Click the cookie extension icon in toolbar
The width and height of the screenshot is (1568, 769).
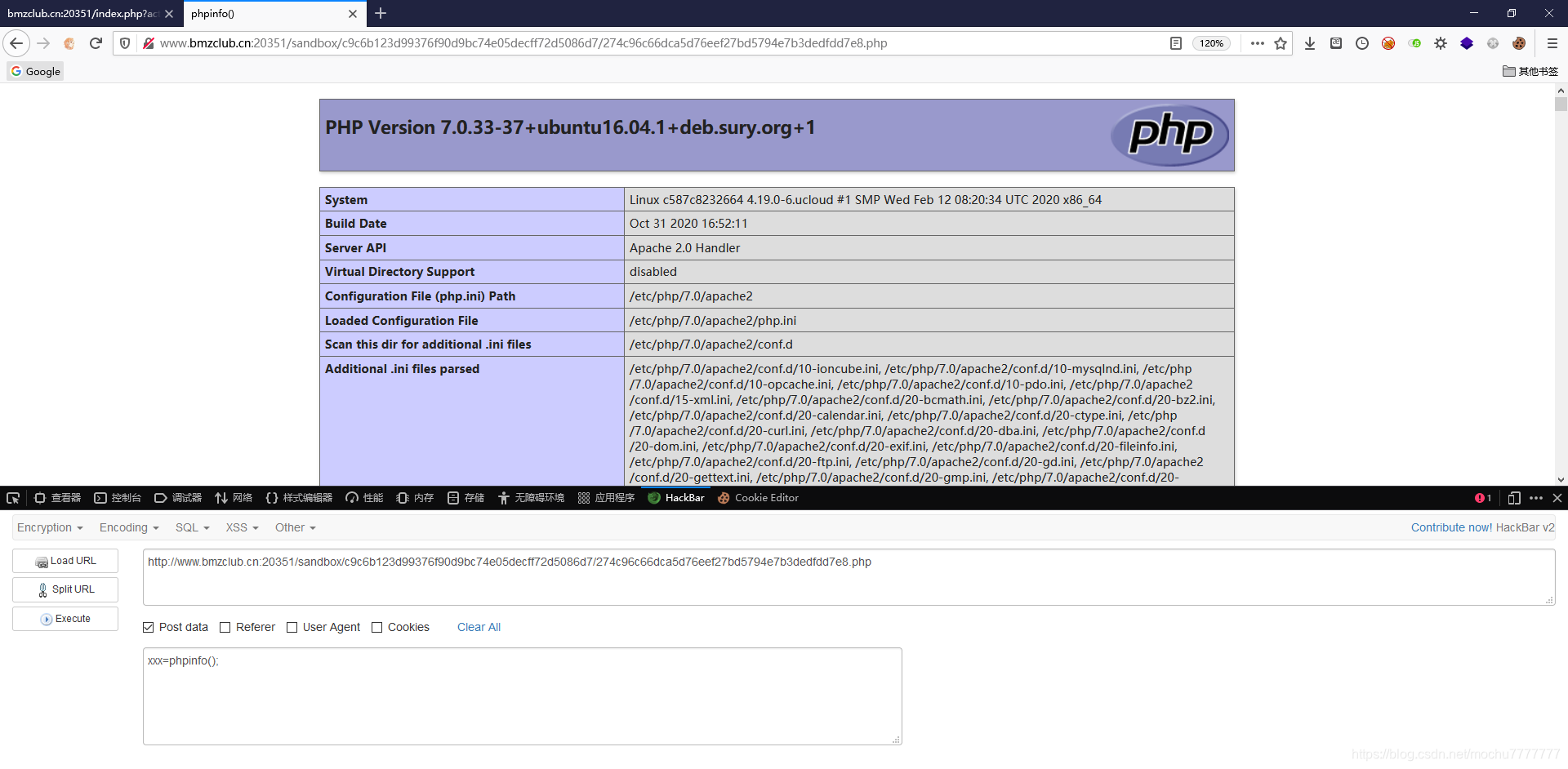[1519, 43]
